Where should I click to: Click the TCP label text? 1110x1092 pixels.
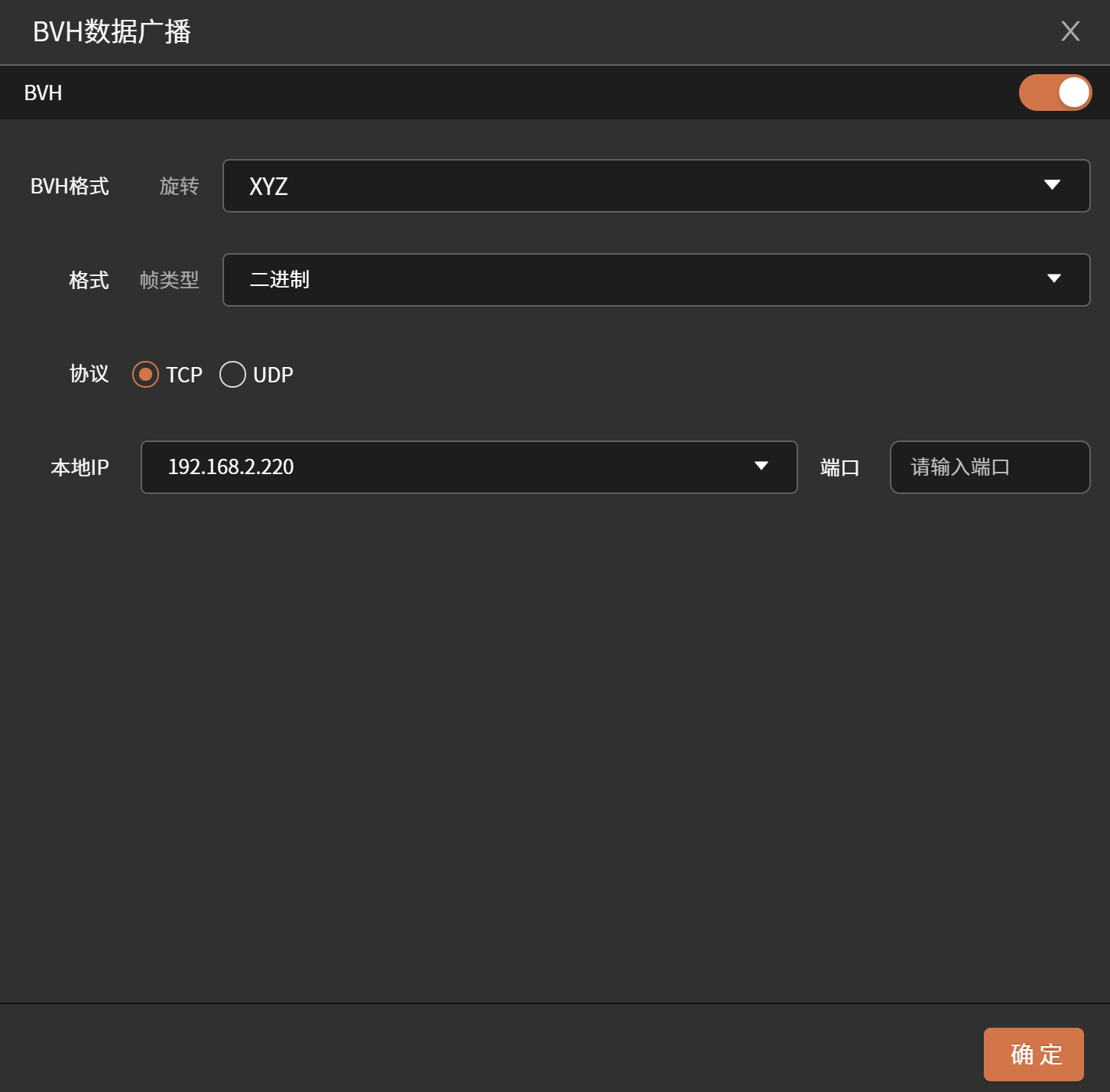184,375
